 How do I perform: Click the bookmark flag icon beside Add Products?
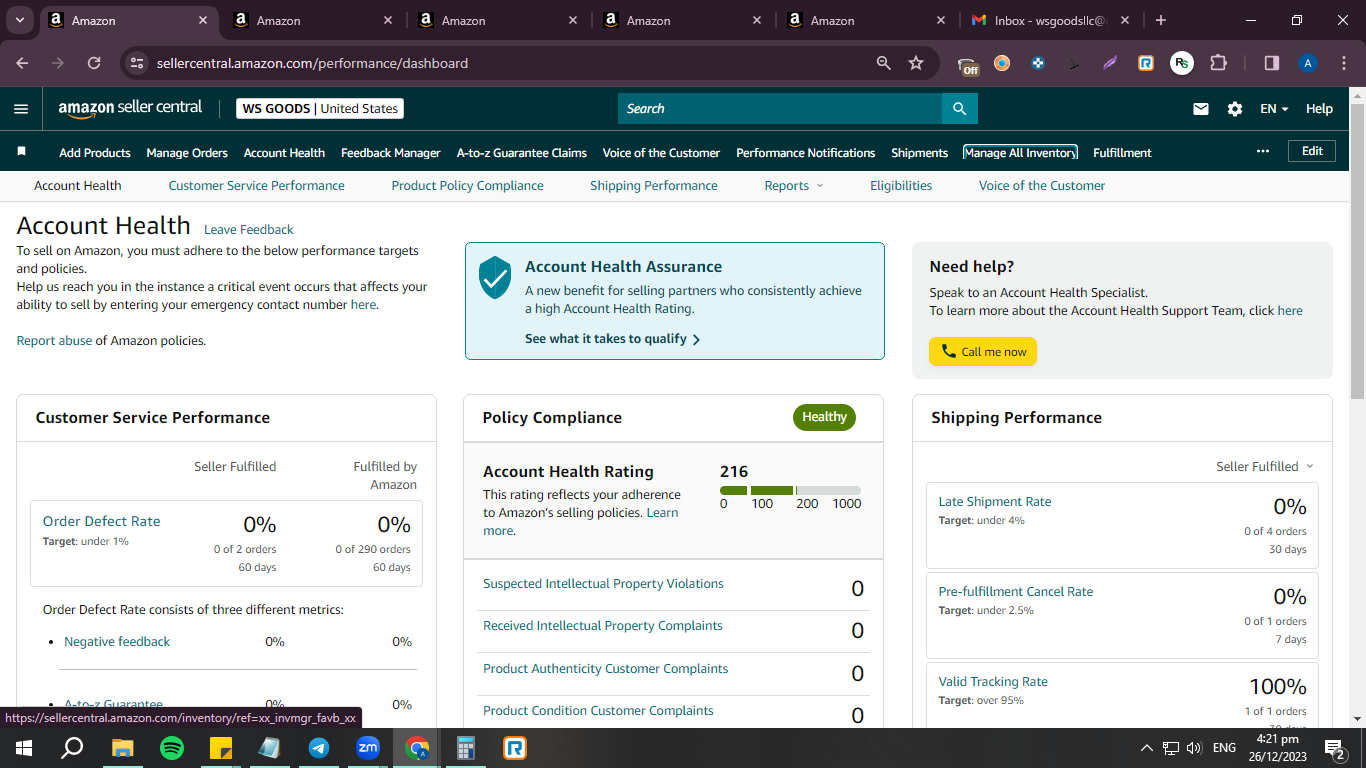pos(22,152)
